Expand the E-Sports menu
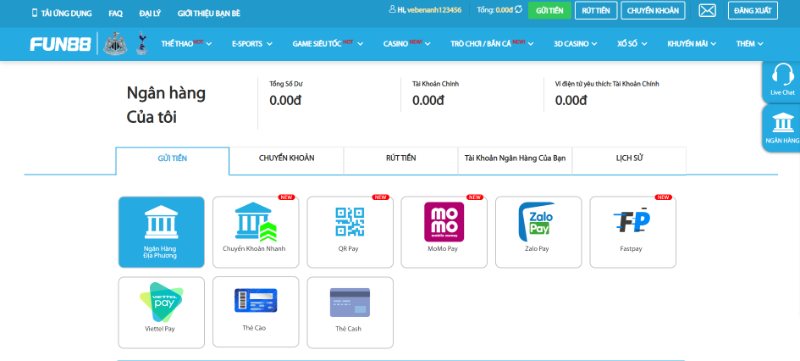The height and width of the screenshot is (361, 800). click(x=252, y=44)
